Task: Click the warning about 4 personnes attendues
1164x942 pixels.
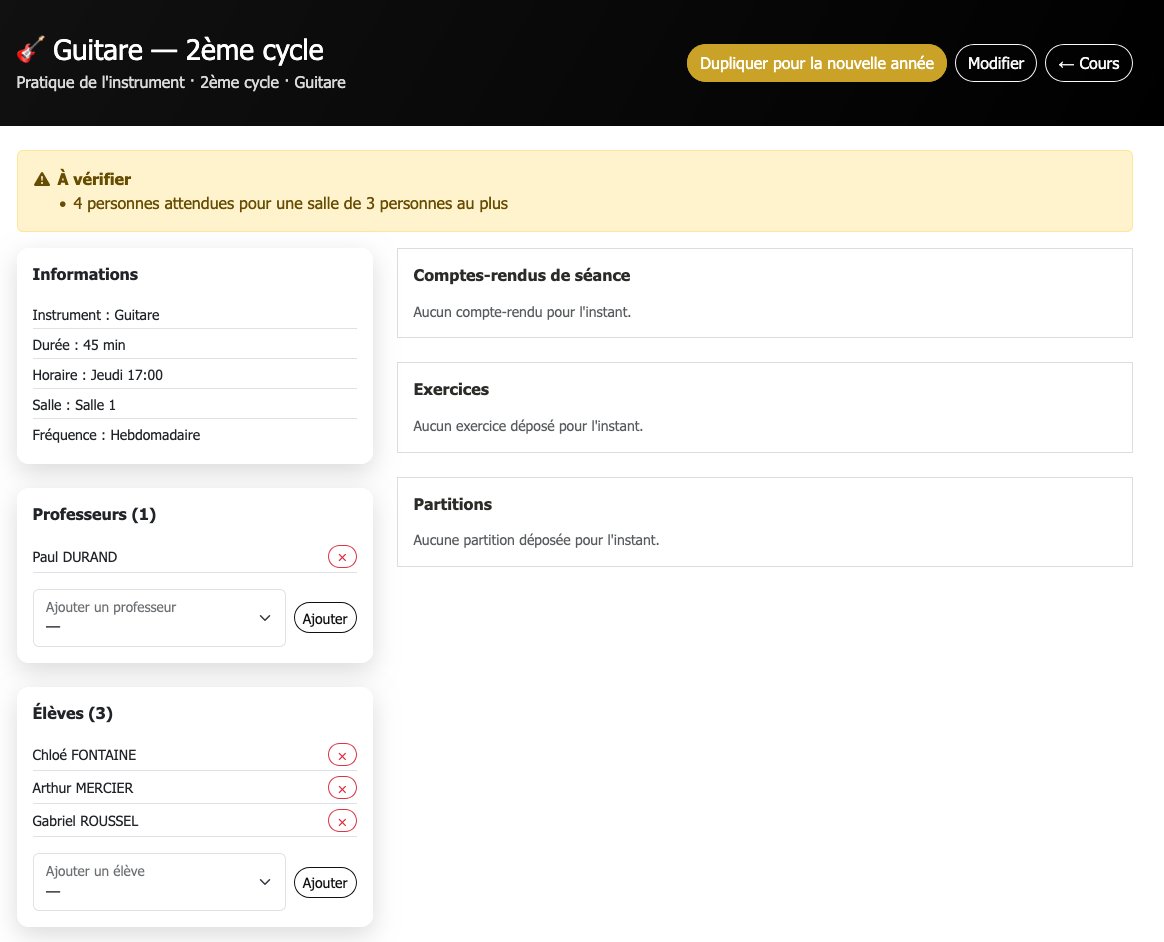Action: coord(290,203)
